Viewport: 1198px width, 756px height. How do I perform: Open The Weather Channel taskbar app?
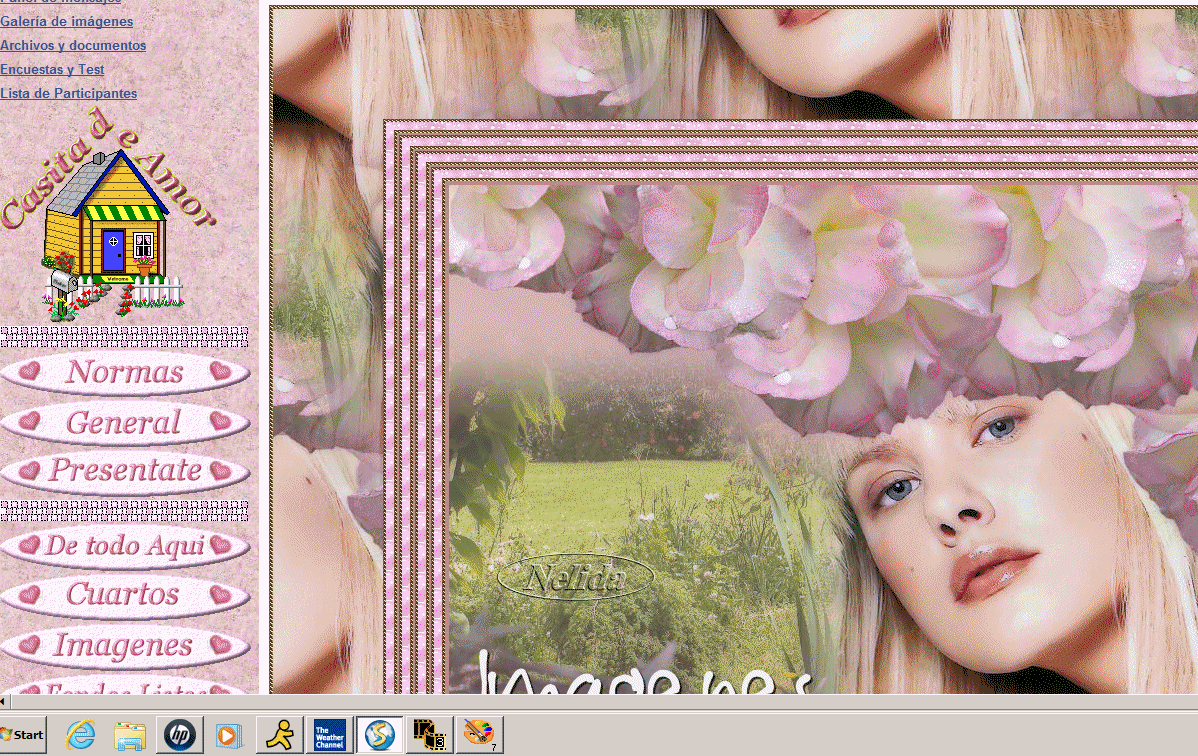[329, 735]
